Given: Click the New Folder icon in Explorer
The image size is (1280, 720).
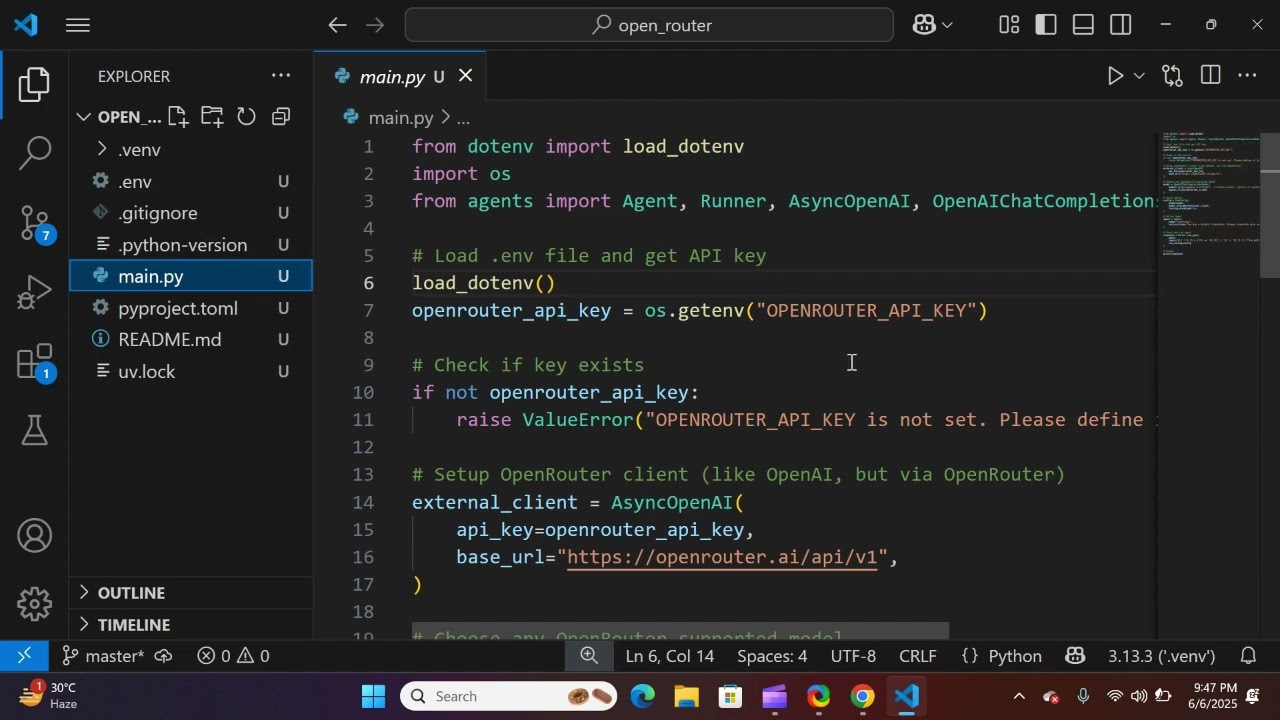Looking at the screenshot, I should pos(212,117).
